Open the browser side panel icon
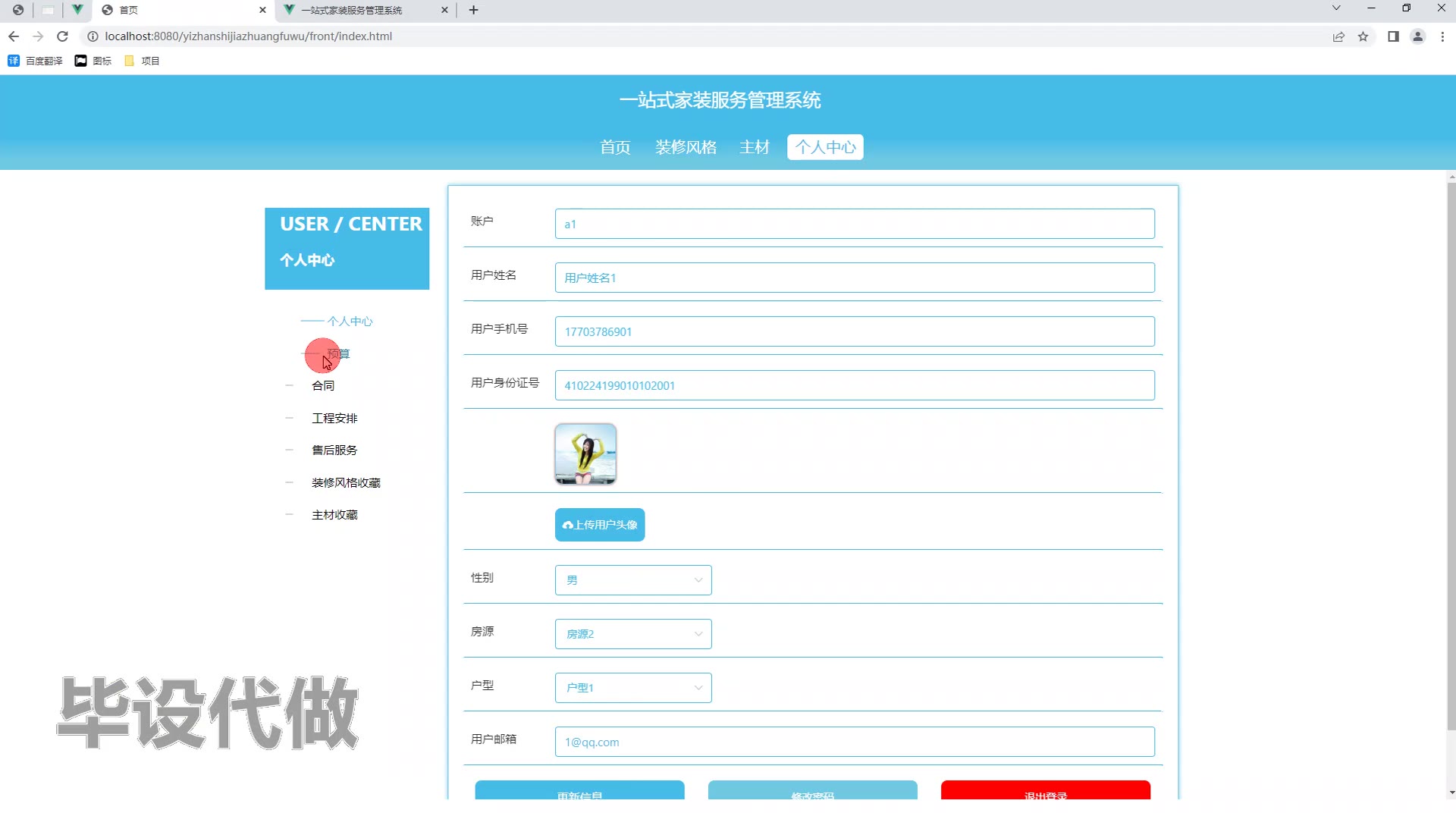The height and width of the screenshot is (813, 1456). click(x=1393, y=36)
